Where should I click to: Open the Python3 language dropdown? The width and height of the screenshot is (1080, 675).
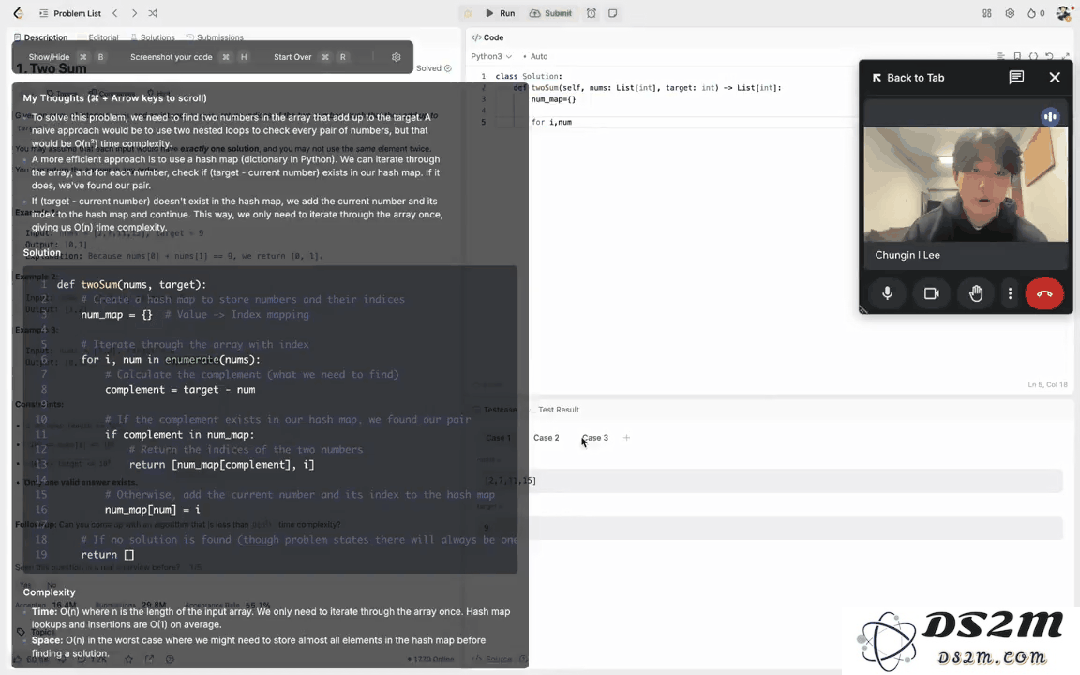[x=491, y=56]
